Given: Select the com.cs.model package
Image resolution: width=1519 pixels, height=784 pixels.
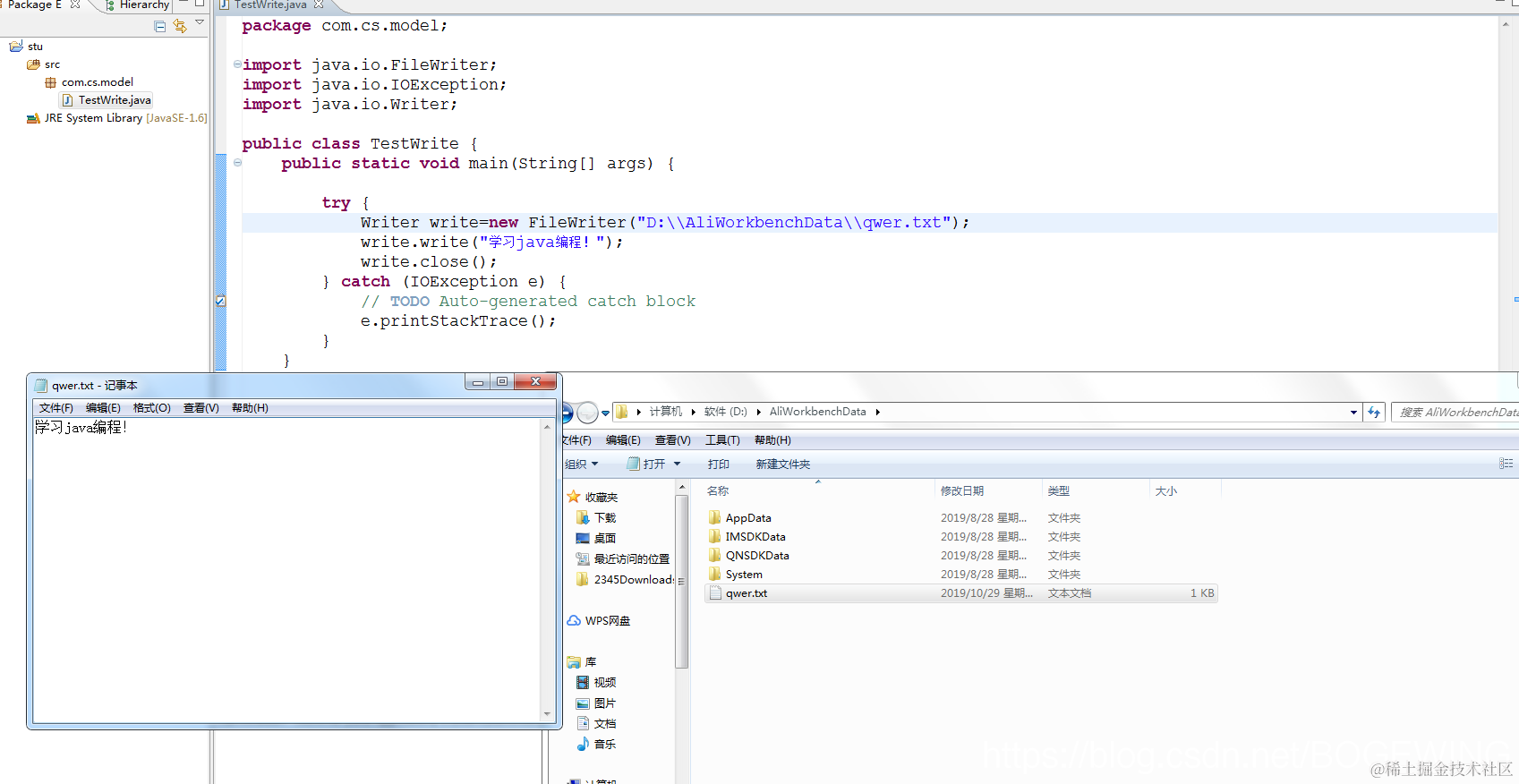Looking at the screenshot, I should [97, 82].
